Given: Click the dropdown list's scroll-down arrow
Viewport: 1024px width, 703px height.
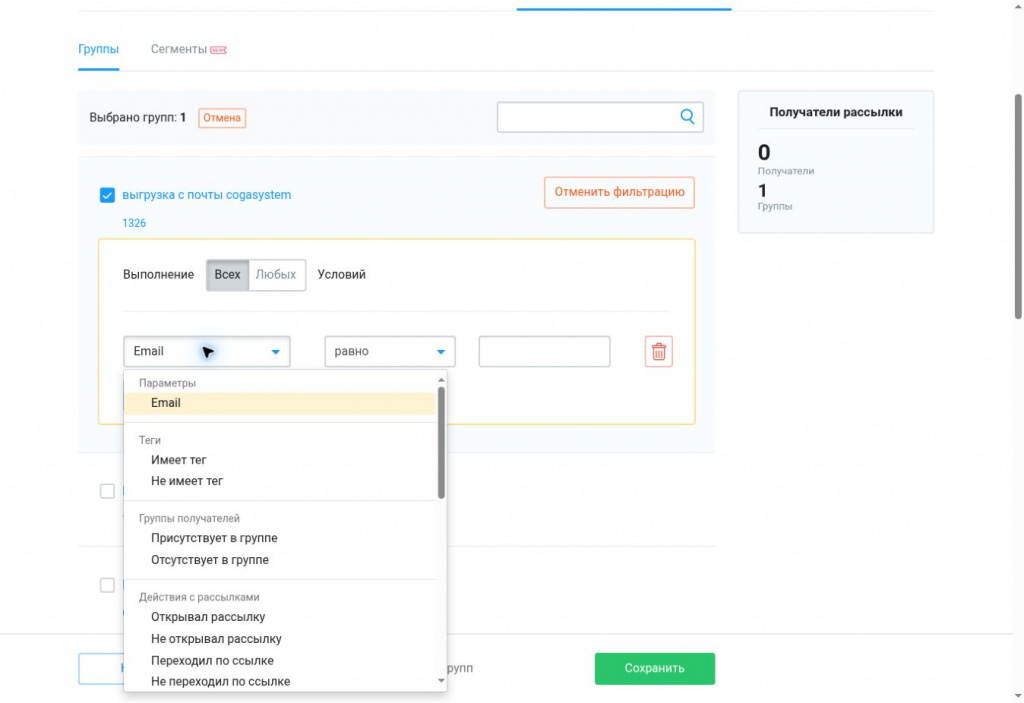Looking at the screenshot, I should pos(441,681).
